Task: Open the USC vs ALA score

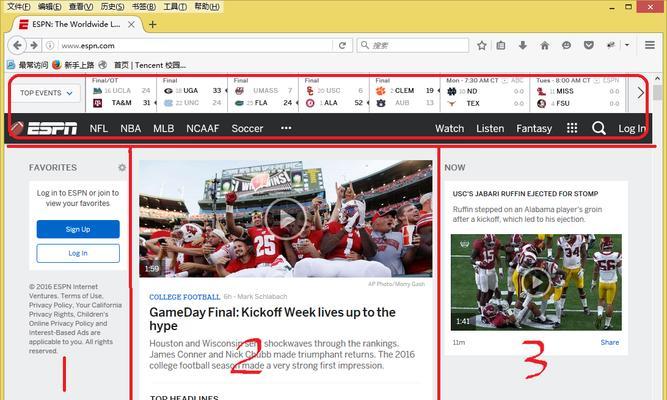Action: pyautogui.click(x=334, y=93)
